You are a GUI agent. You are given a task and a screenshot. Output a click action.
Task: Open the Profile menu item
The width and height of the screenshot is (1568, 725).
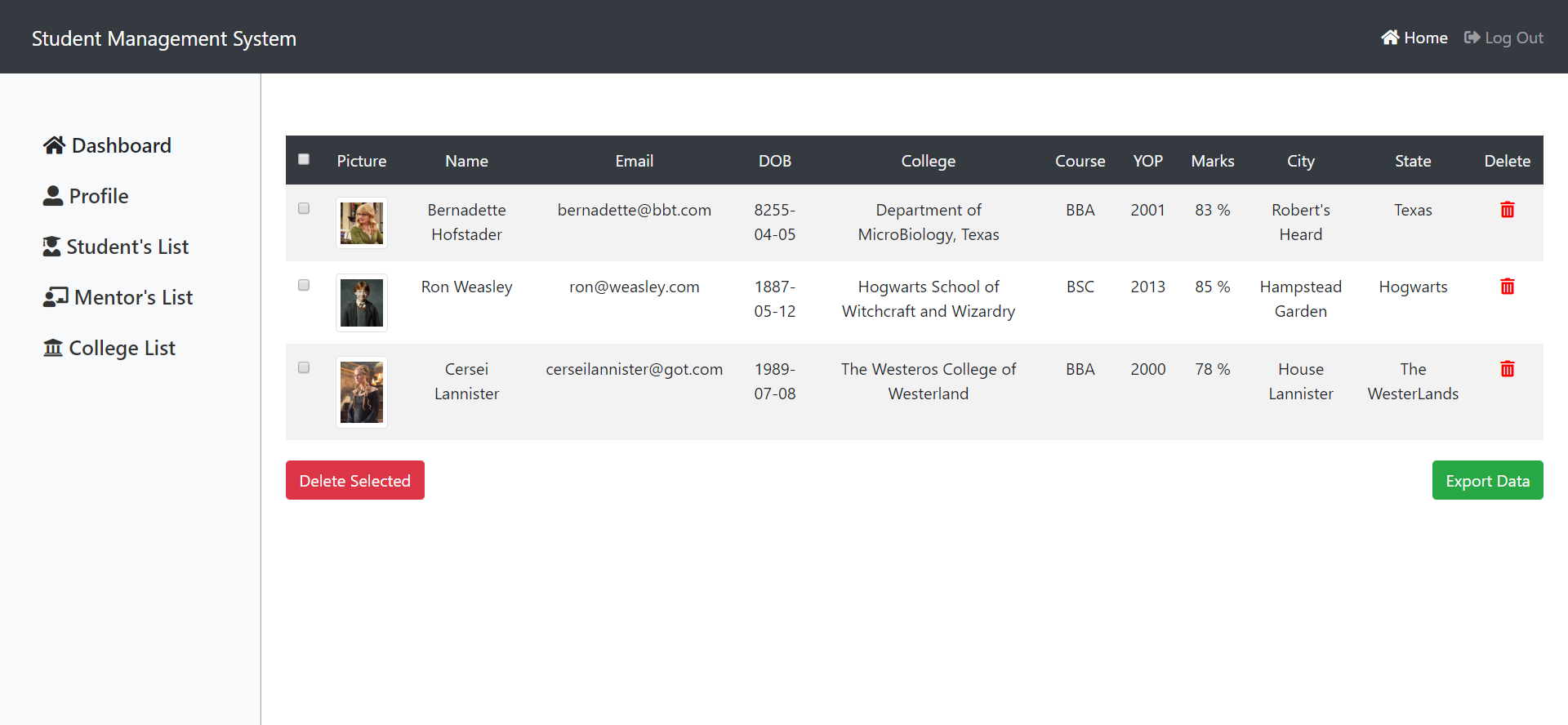point(86,196)
